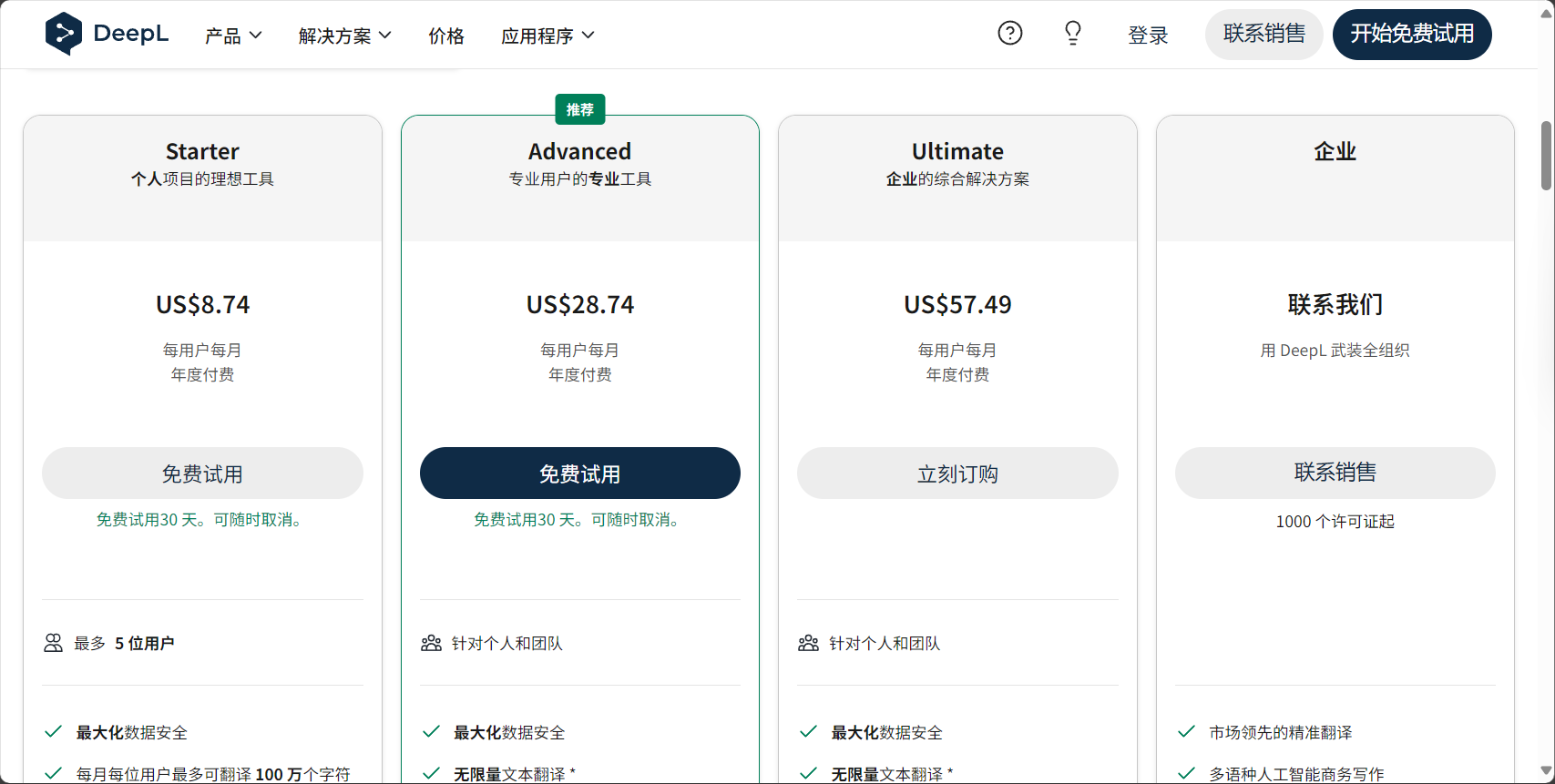Expand the 应用程序 dropdown menu
Image resolution: width=1555 pixels, height=784 pixels.
(547, 36)
